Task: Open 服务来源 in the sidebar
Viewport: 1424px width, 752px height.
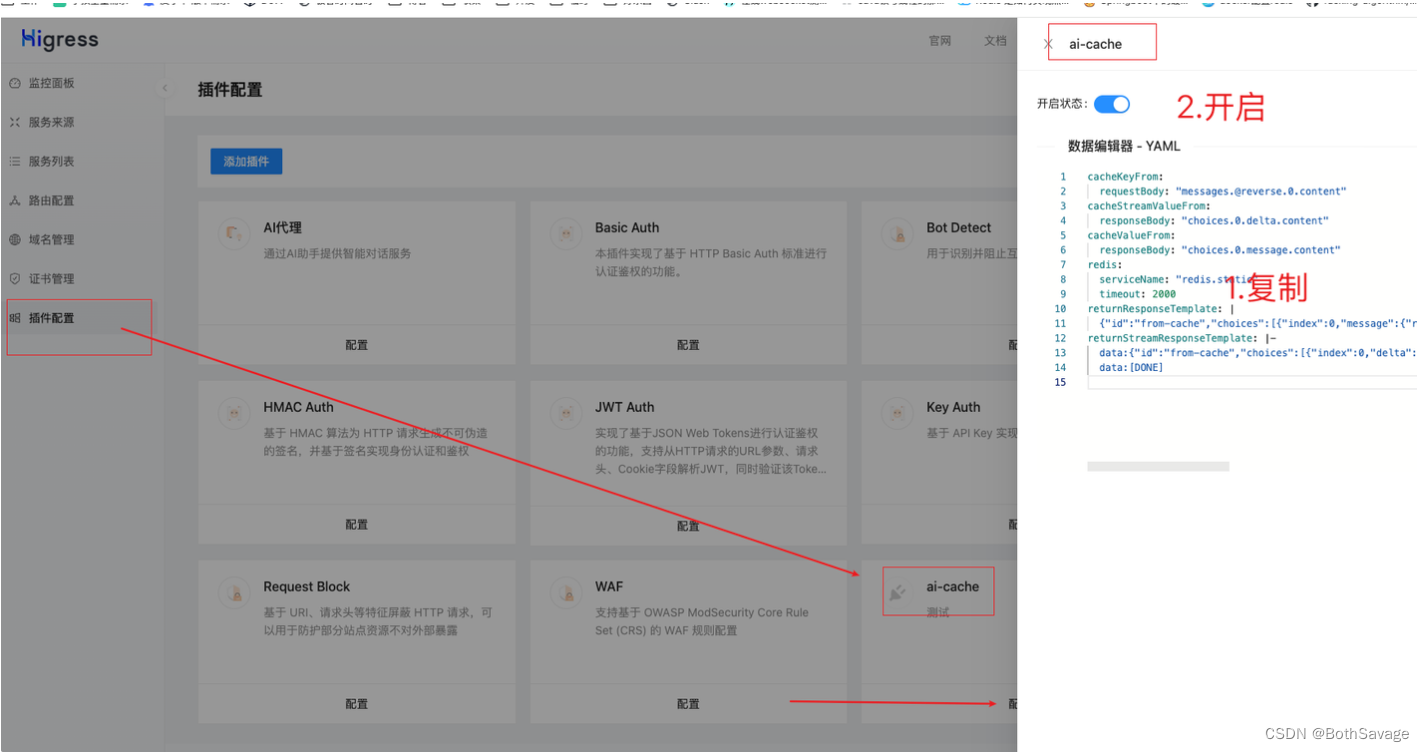Action: click(x=51, y=122)
